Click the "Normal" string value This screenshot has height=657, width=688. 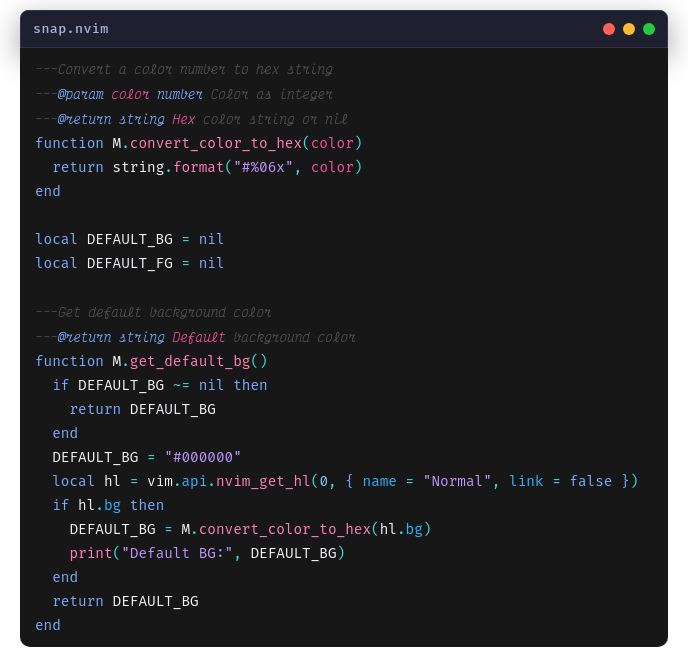coord(457,481)
